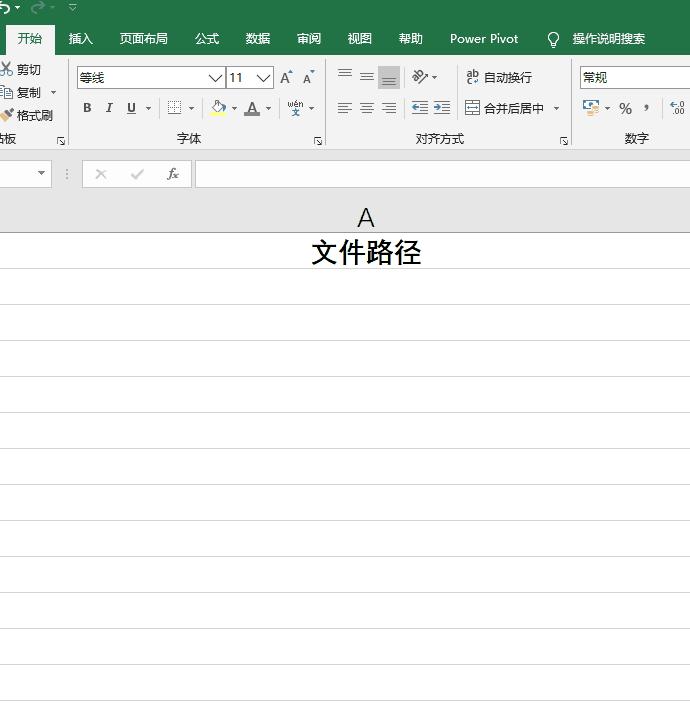Open the 字体 dialog launcher
The image size is (690, 728).
[x=318, y=141]
